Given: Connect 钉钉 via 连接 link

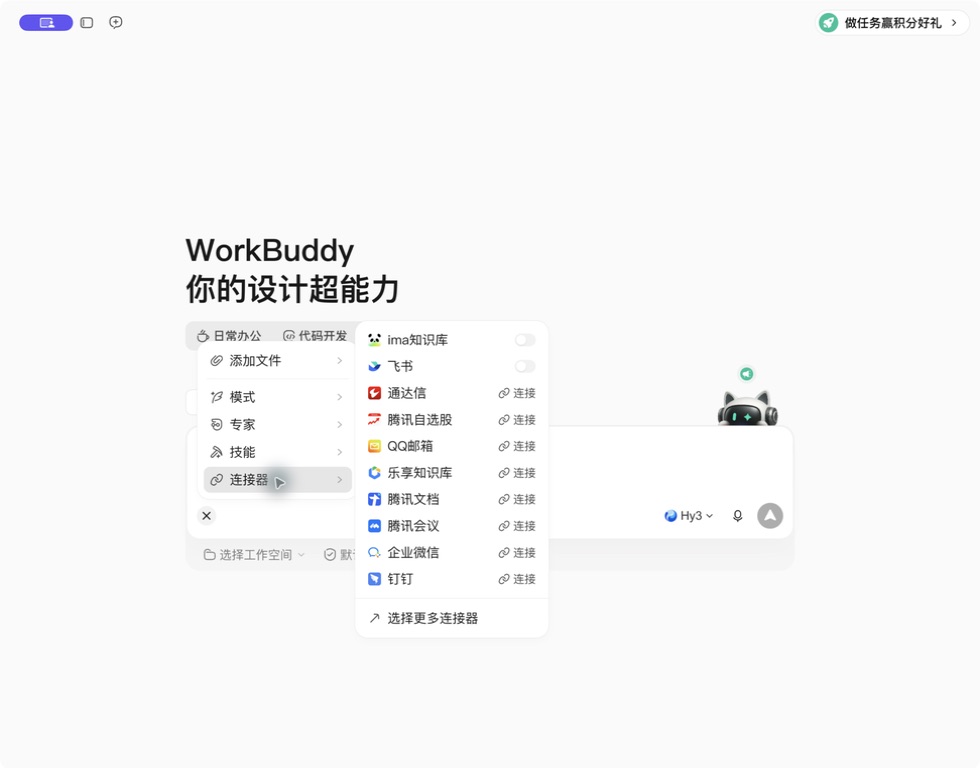Looking at the screenshot, I should [x=517, y=579].
